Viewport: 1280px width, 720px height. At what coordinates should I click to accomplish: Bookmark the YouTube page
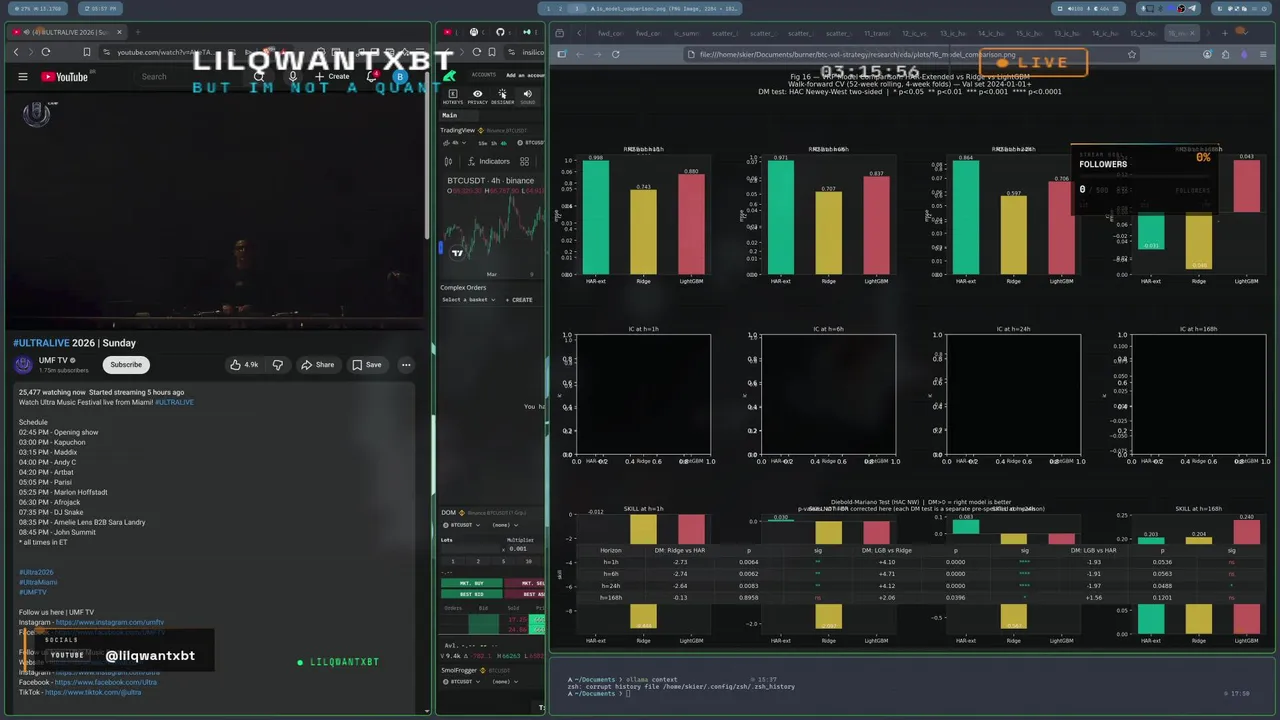(87, 52)
